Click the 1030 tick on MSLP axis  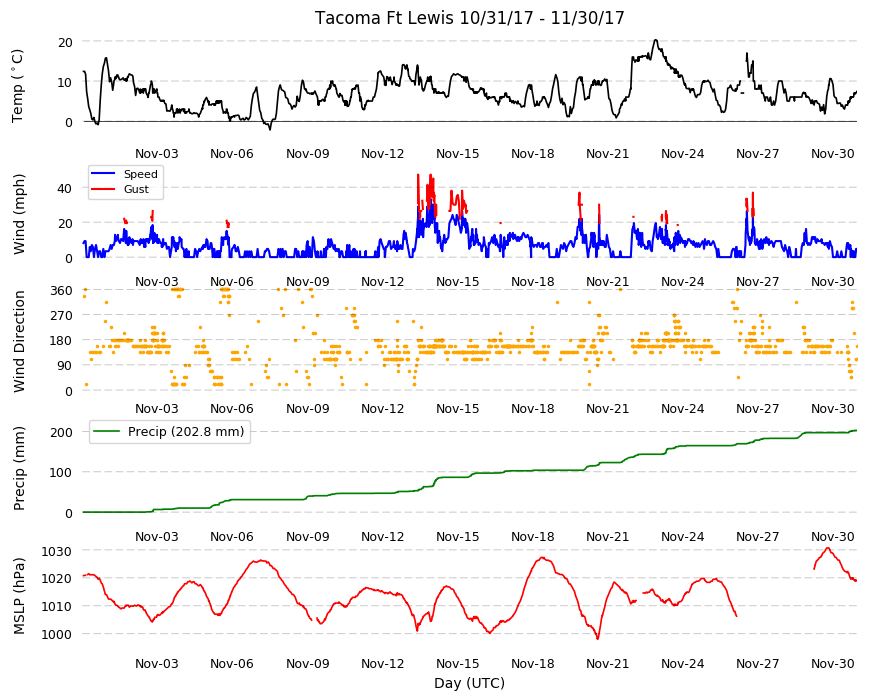coord(58,551)
